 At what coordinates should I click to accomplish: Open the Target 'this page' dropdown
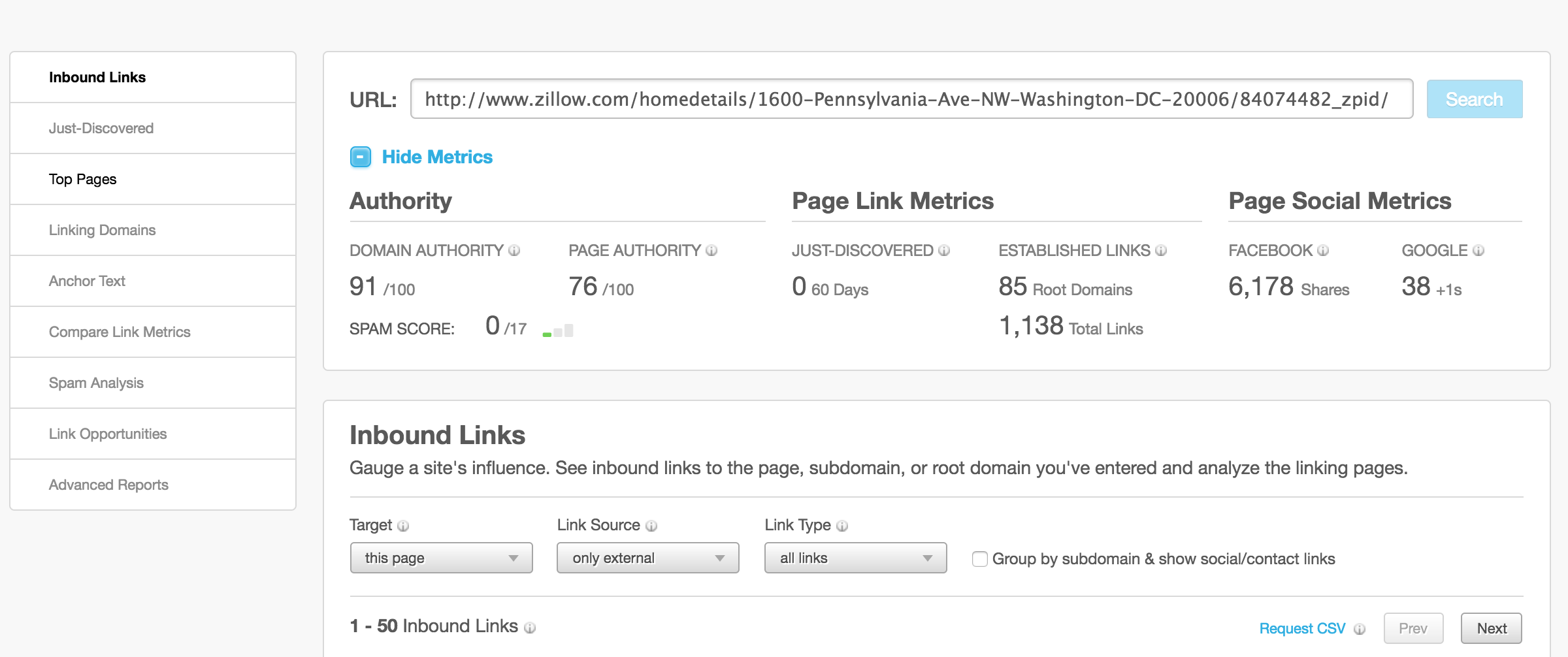(442, 558)
